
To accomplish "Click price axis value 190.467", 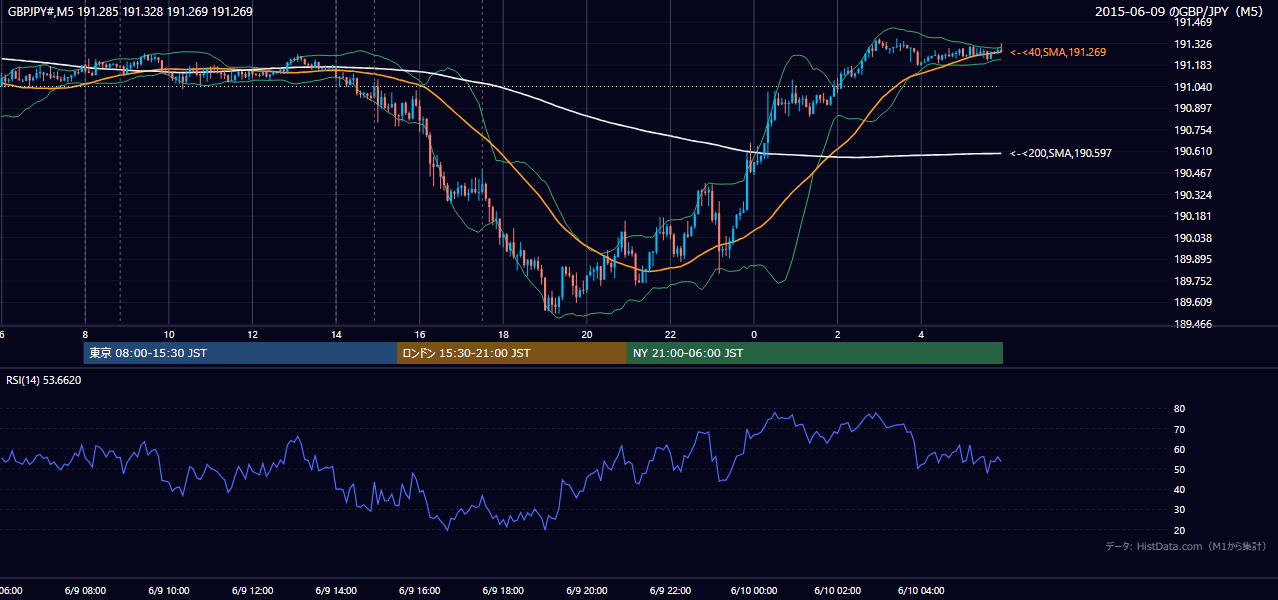I will coord(1193,173).
